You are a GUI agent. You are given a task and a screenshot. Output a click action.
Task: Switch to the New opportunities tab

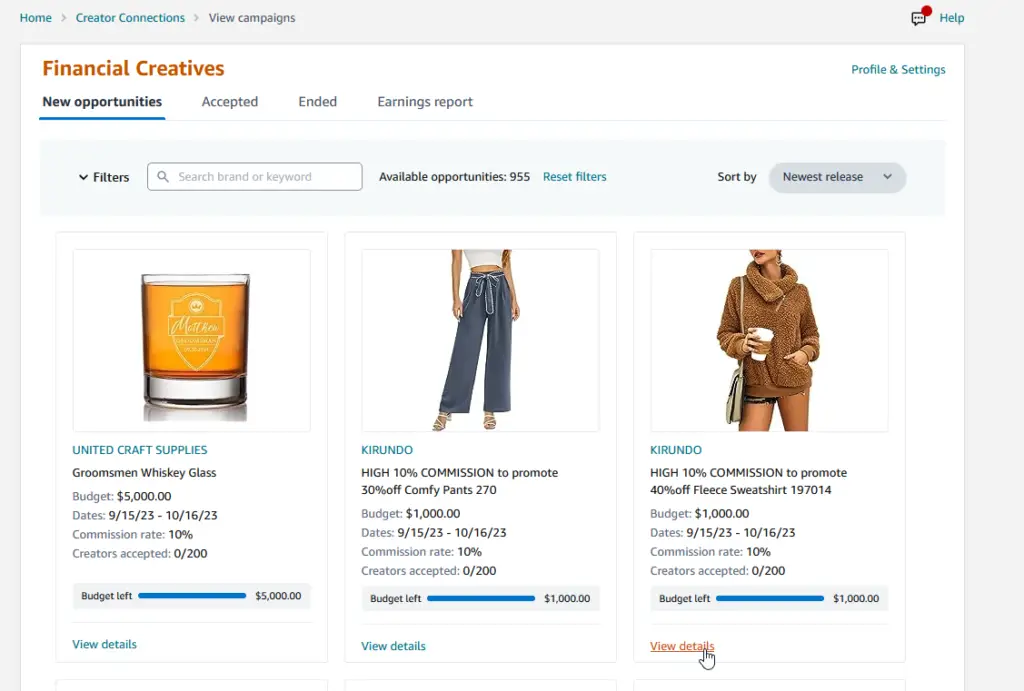102,102
